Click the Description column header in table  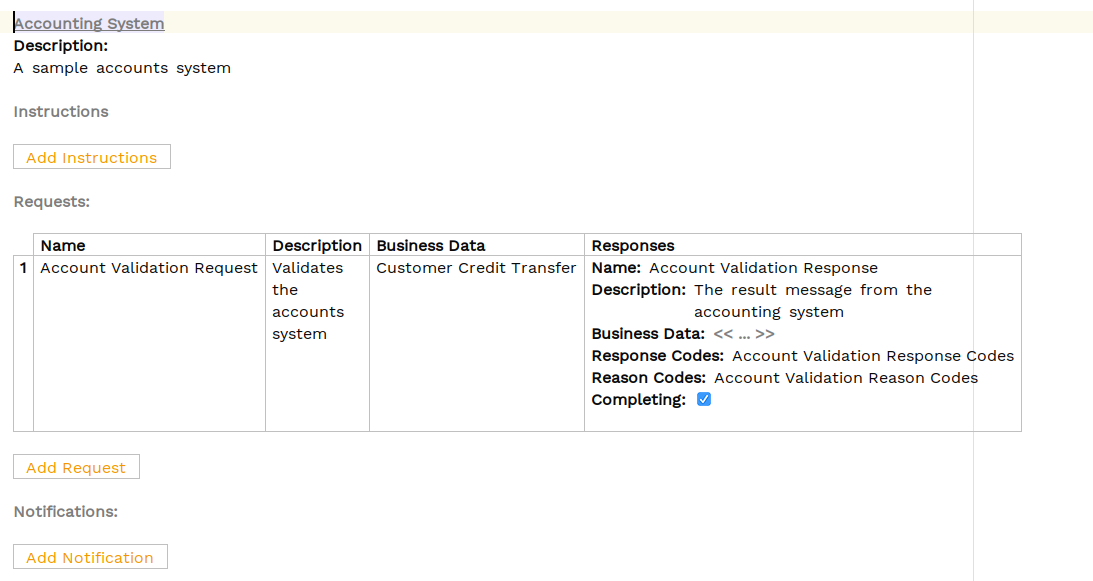[317, 245]
